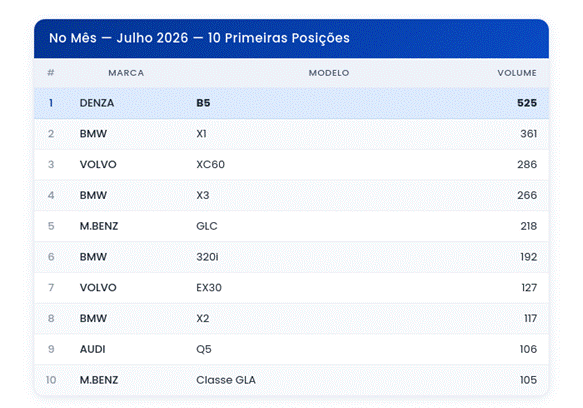Click rank number 10 cell
This screenshot has width=583, height=408.
(x=51, y=380)
